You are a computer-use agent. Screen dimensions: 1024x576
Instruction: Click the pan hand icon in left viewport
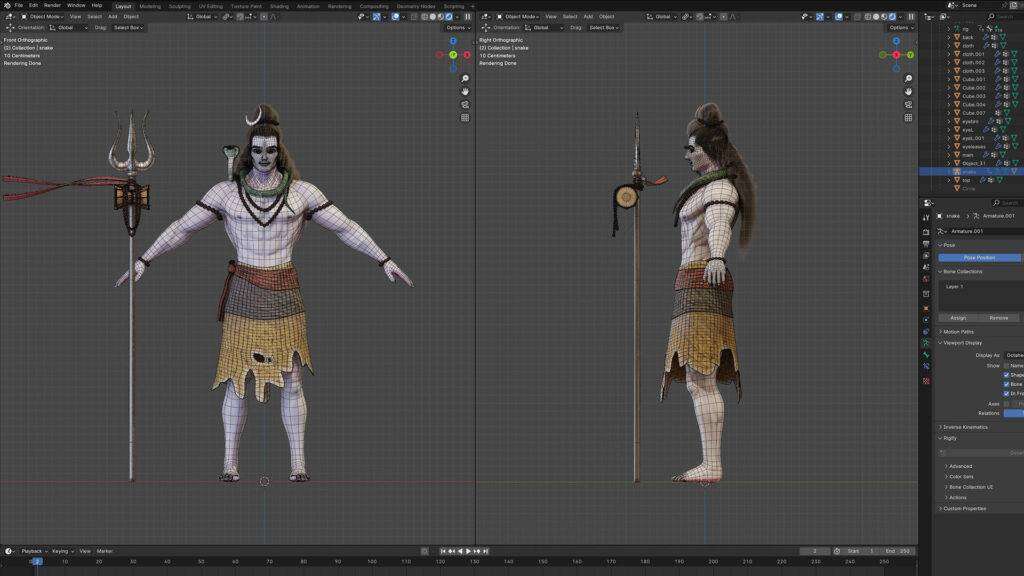tap(465, 91)
